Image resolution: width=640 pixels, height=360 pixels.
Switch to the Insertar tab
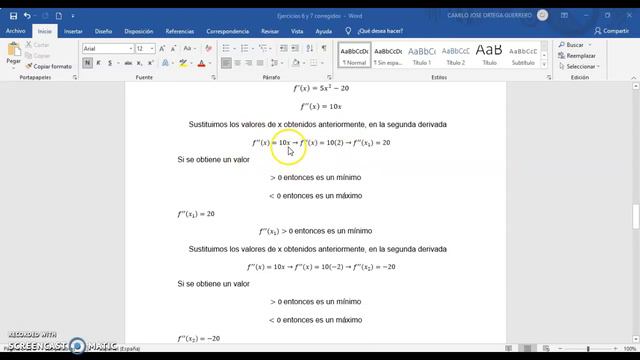73,31
